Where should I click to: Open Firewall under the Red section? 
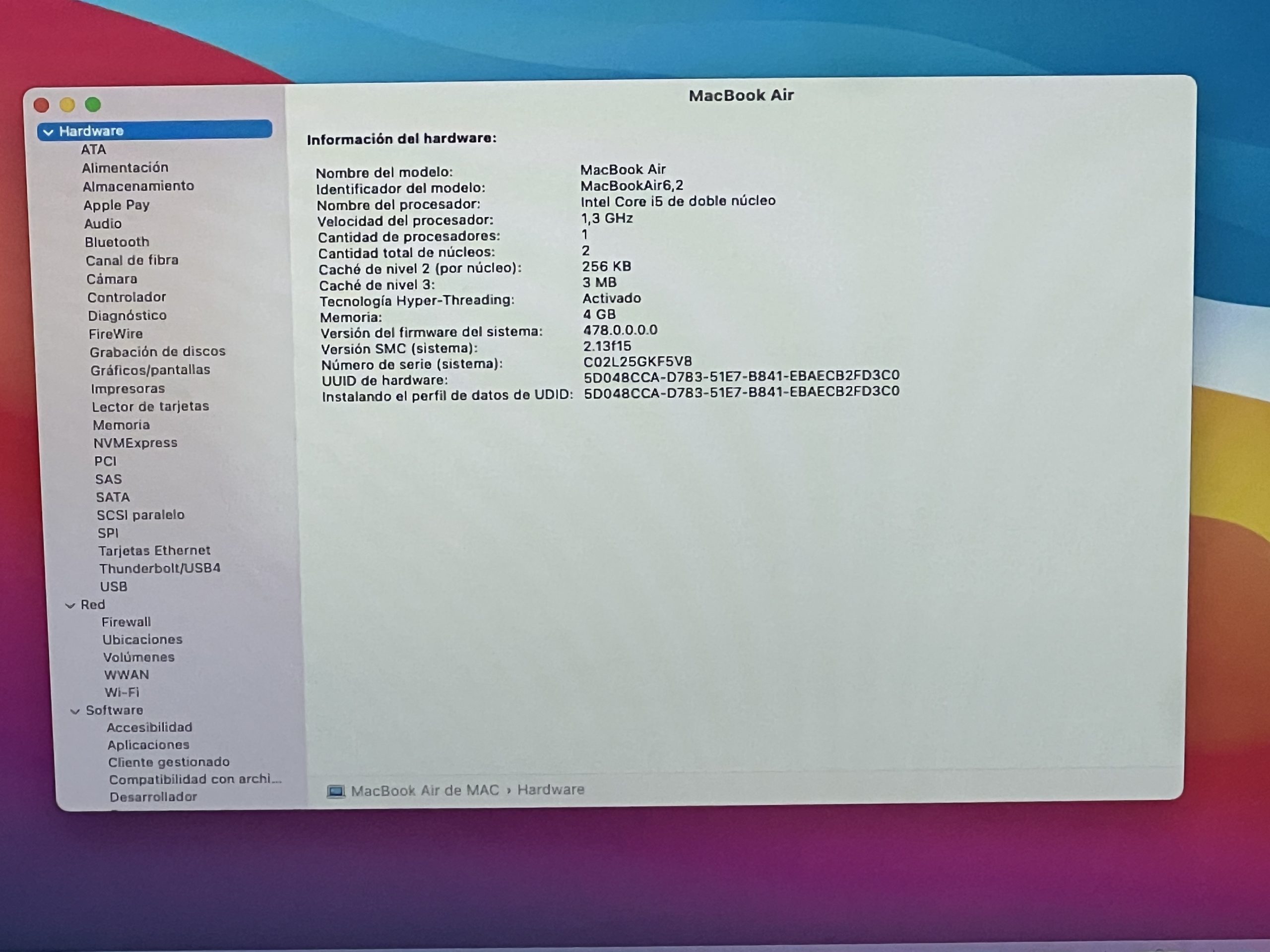(x=127, y=622)
